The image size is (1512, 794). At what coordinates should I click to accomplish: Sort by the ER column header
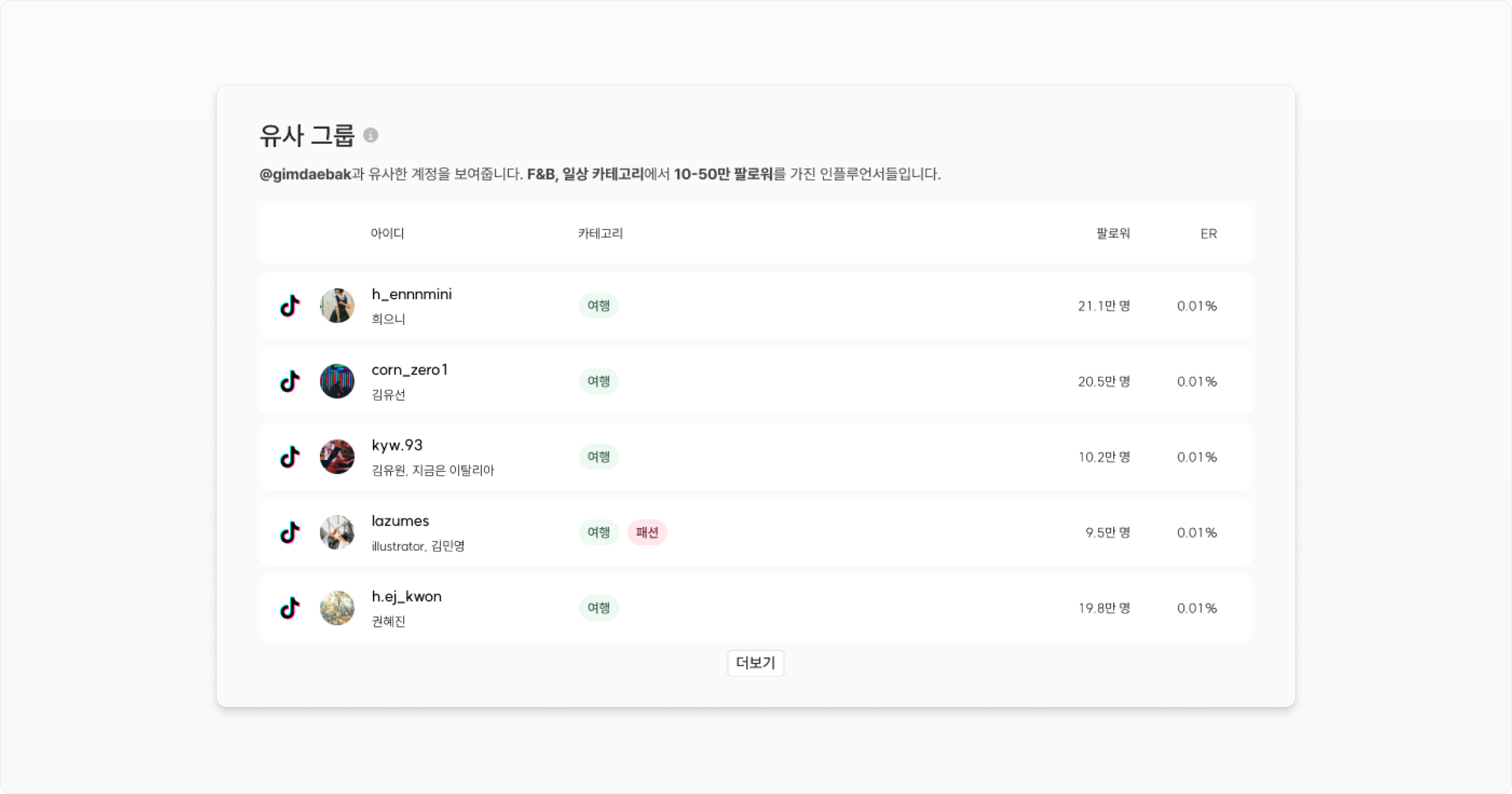click(1208, 234)
